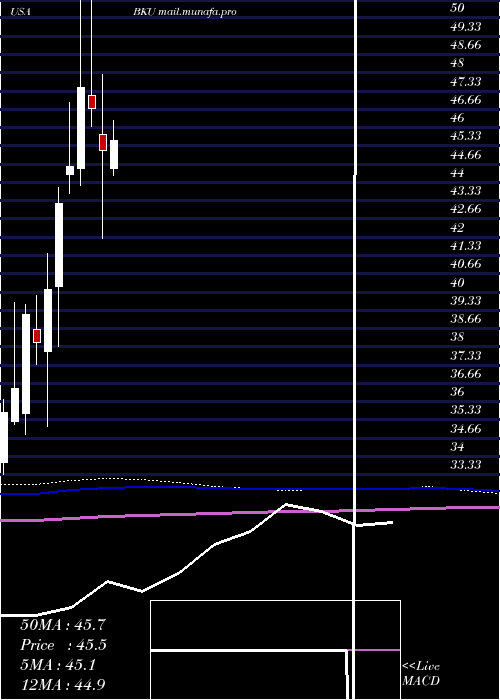
Task: Click the 46 price axis label
Action: pyautogui.click(x=458, y=117)
